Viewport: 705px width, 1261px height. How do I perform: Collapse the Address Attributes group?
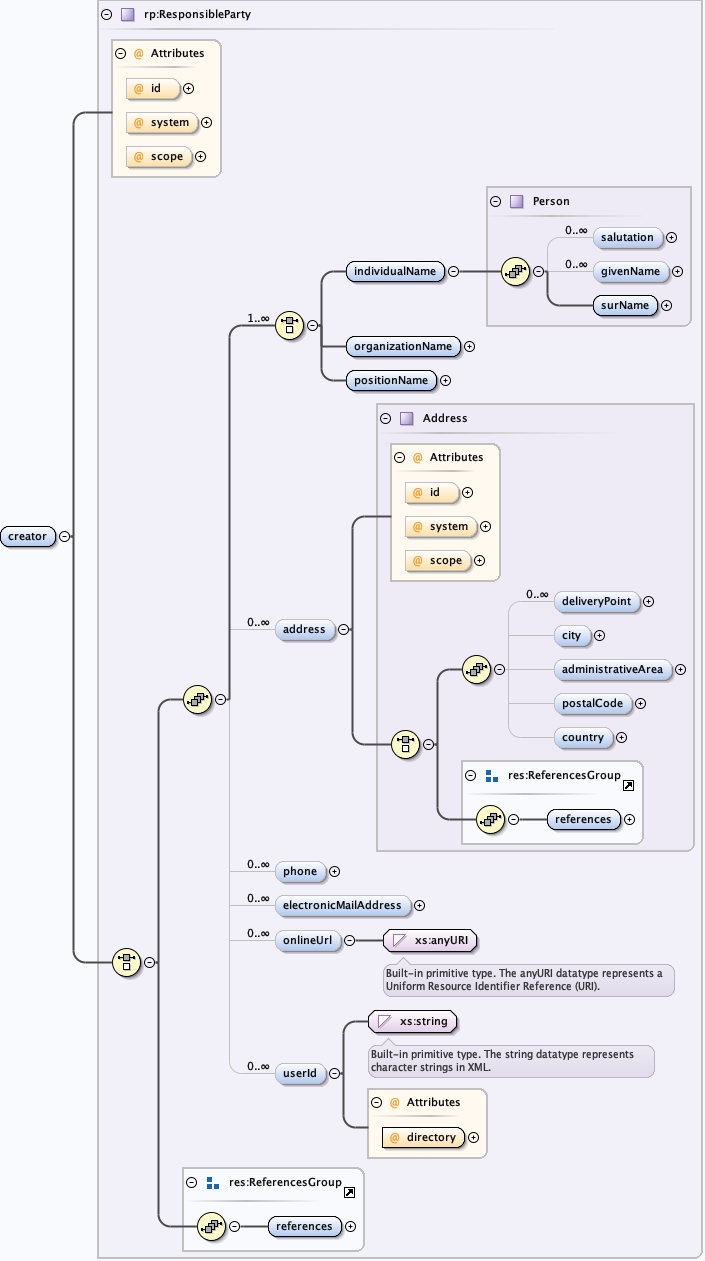coord(400,457)
